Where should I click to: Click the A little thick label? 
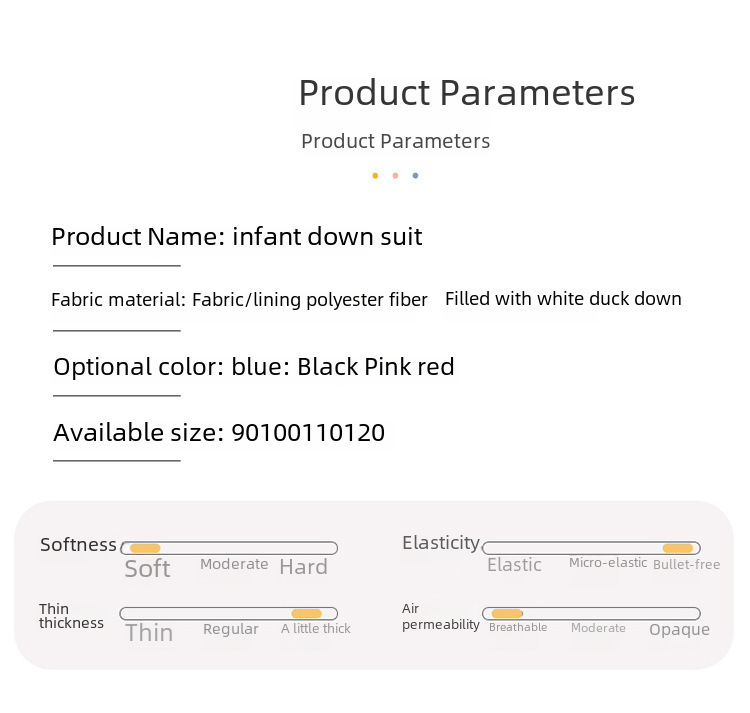click(316, 629)
